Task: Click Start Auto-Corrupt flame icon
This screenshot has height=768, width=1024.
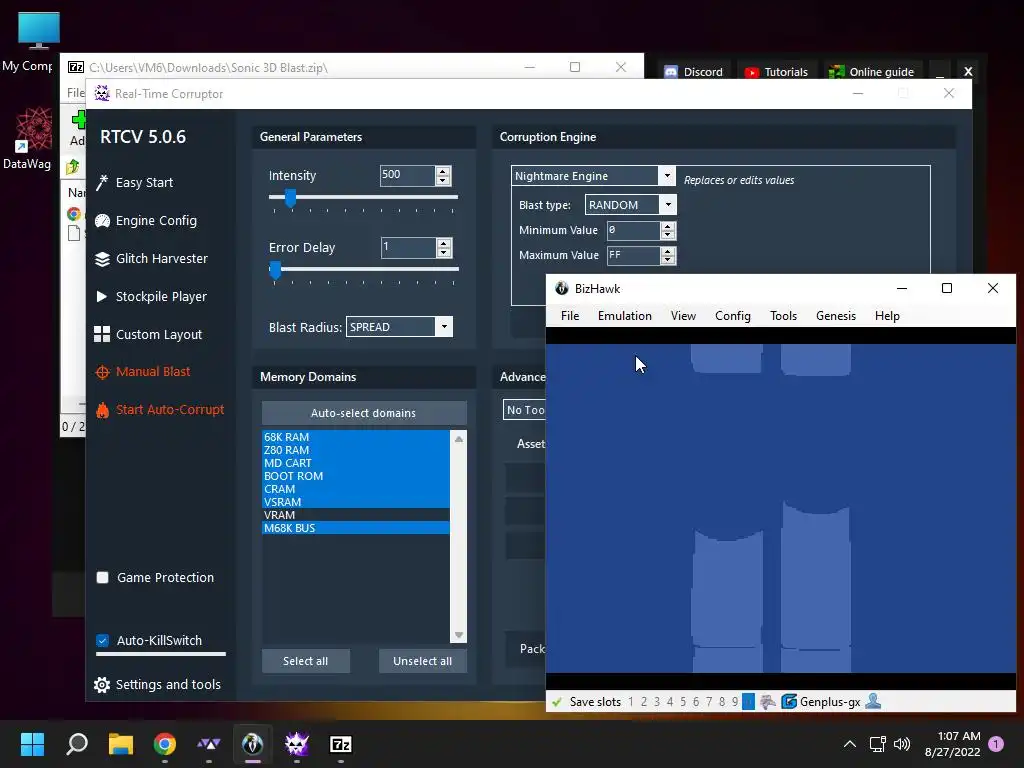Action: (x=102, y=410)
